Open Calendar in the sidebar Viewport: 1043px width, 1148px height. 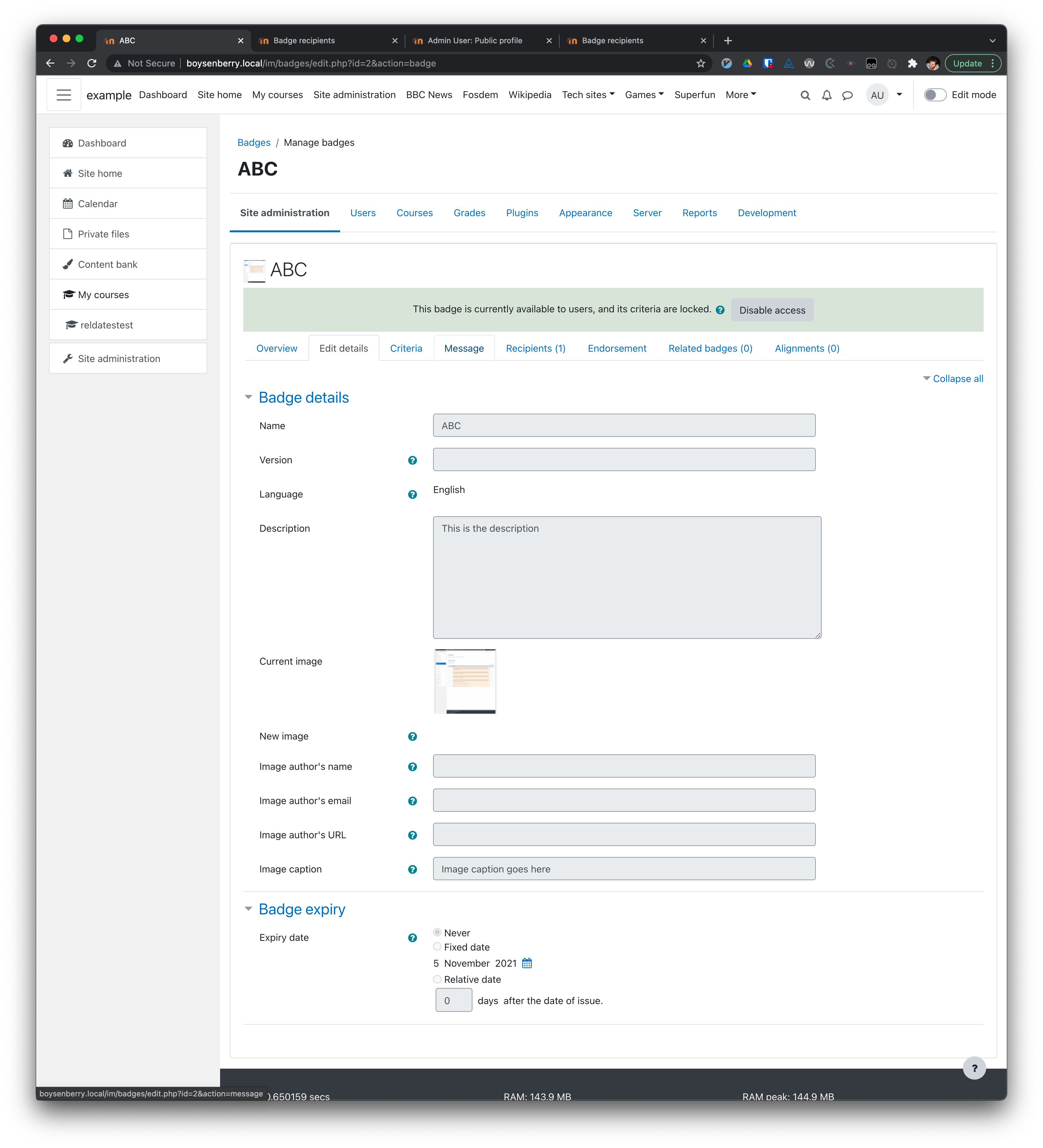pos(128,203)
